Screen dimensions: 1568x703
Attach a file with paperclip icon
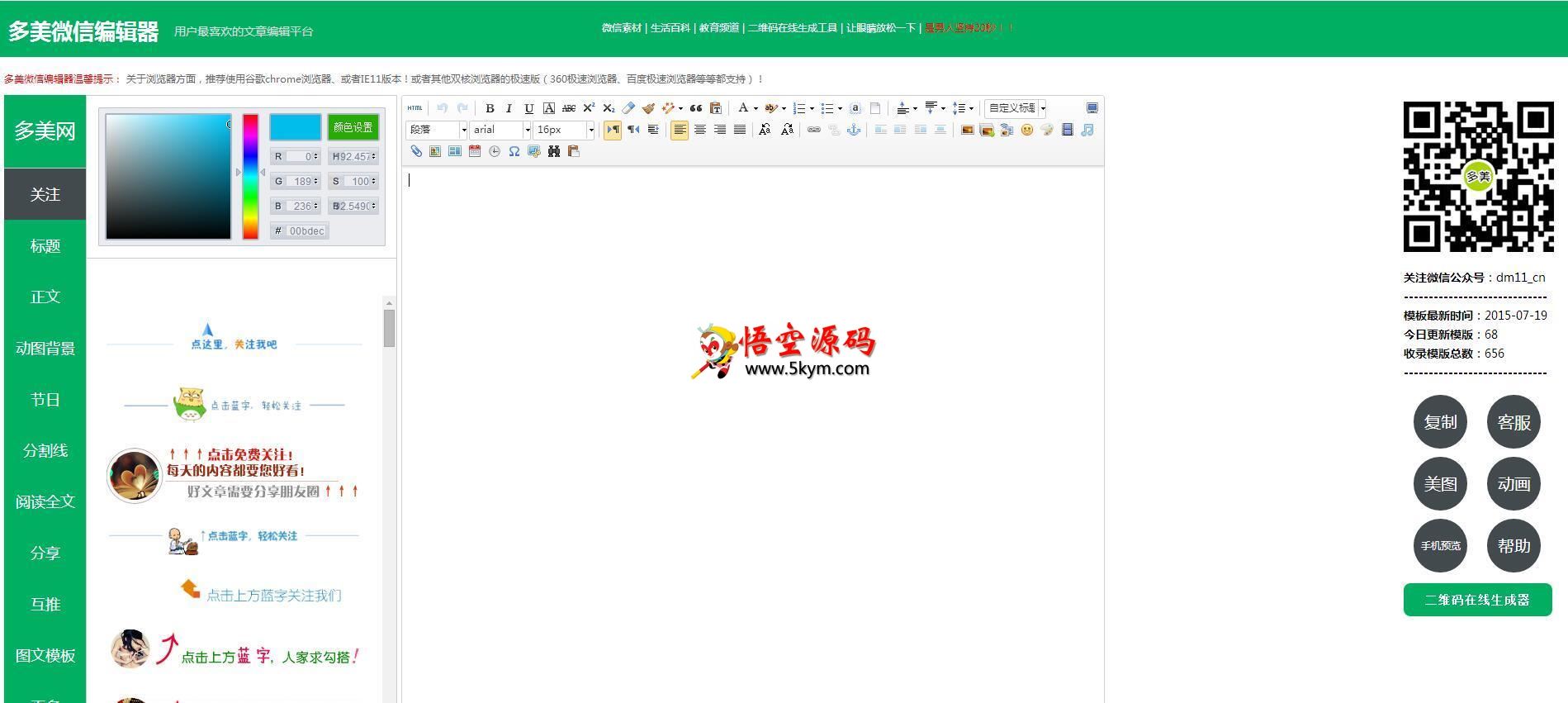pyautogui.click(x=415, y=151)
